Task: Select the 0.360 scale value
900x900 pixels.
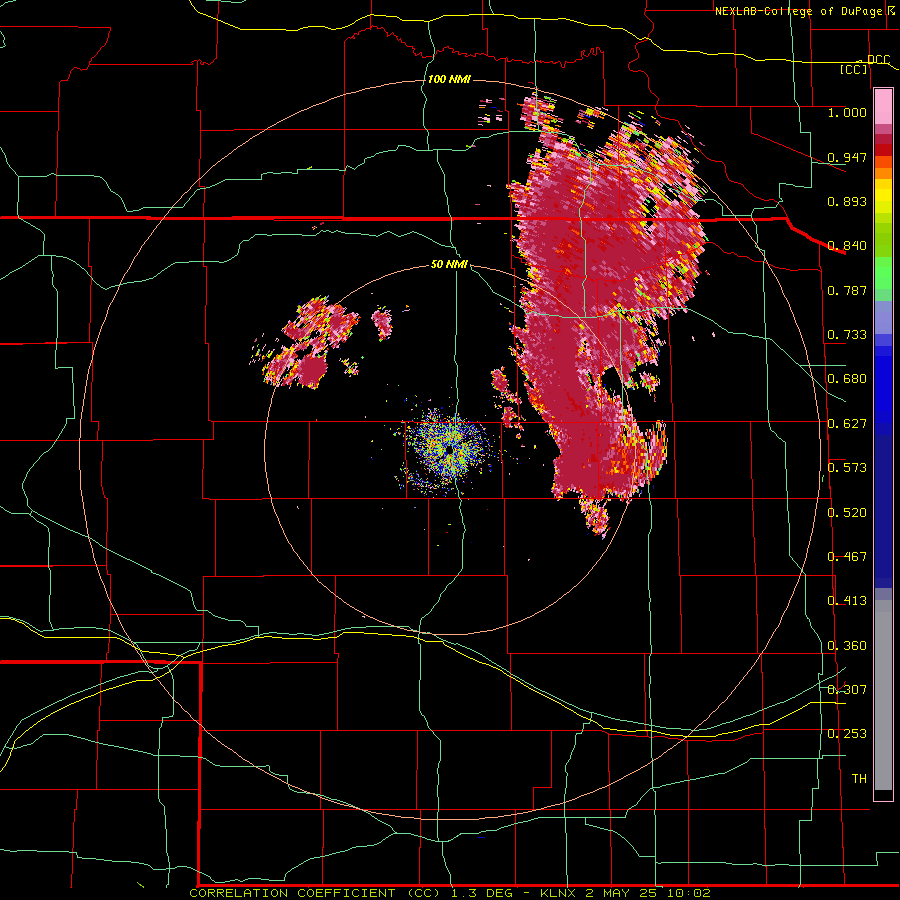Action: point(847,646)
